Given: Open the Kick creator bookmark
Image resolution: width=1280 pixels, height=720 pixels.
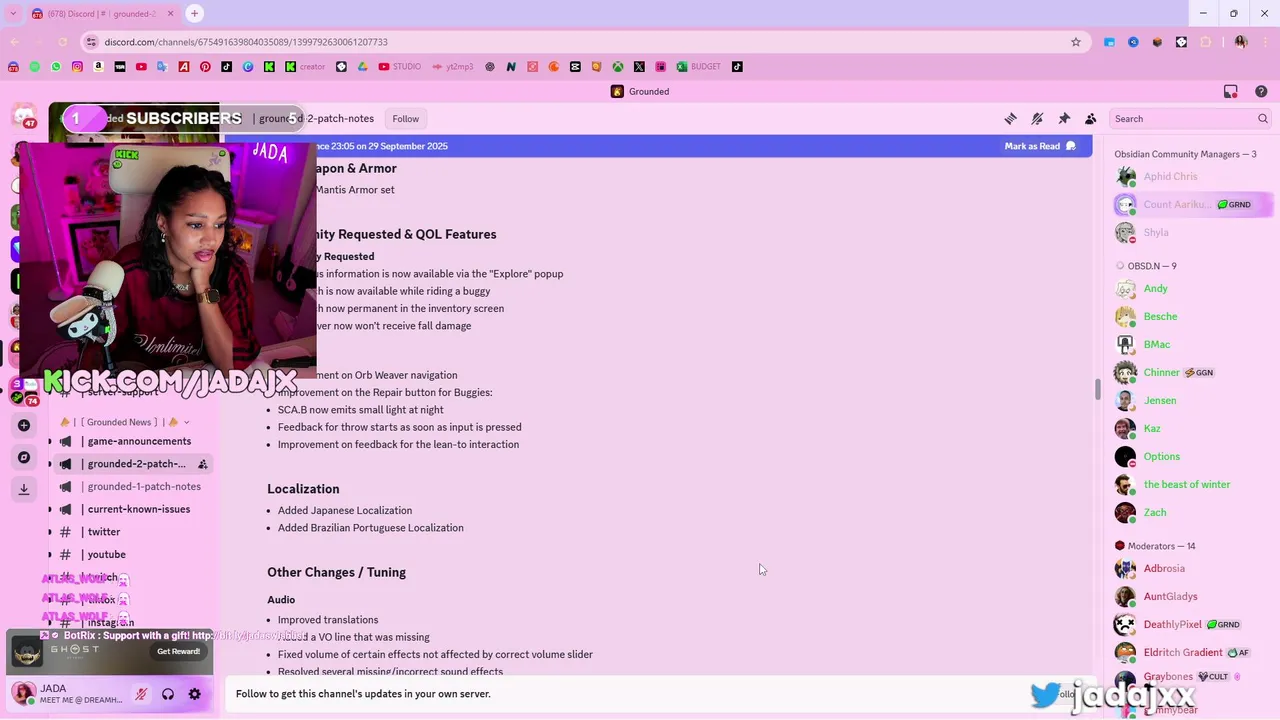Looking at the screenshot, I should tap(305, 67).
